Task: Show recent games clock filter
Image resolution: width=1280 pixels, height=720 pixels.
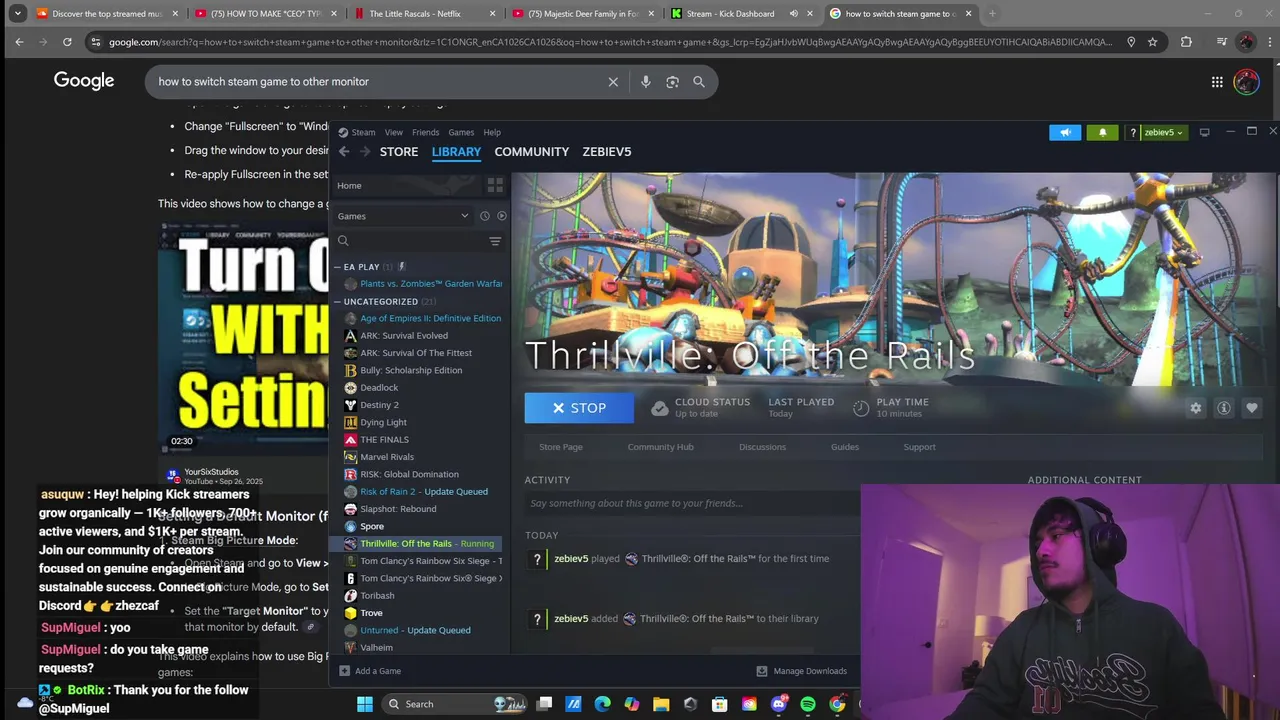Action: [484, 216]
